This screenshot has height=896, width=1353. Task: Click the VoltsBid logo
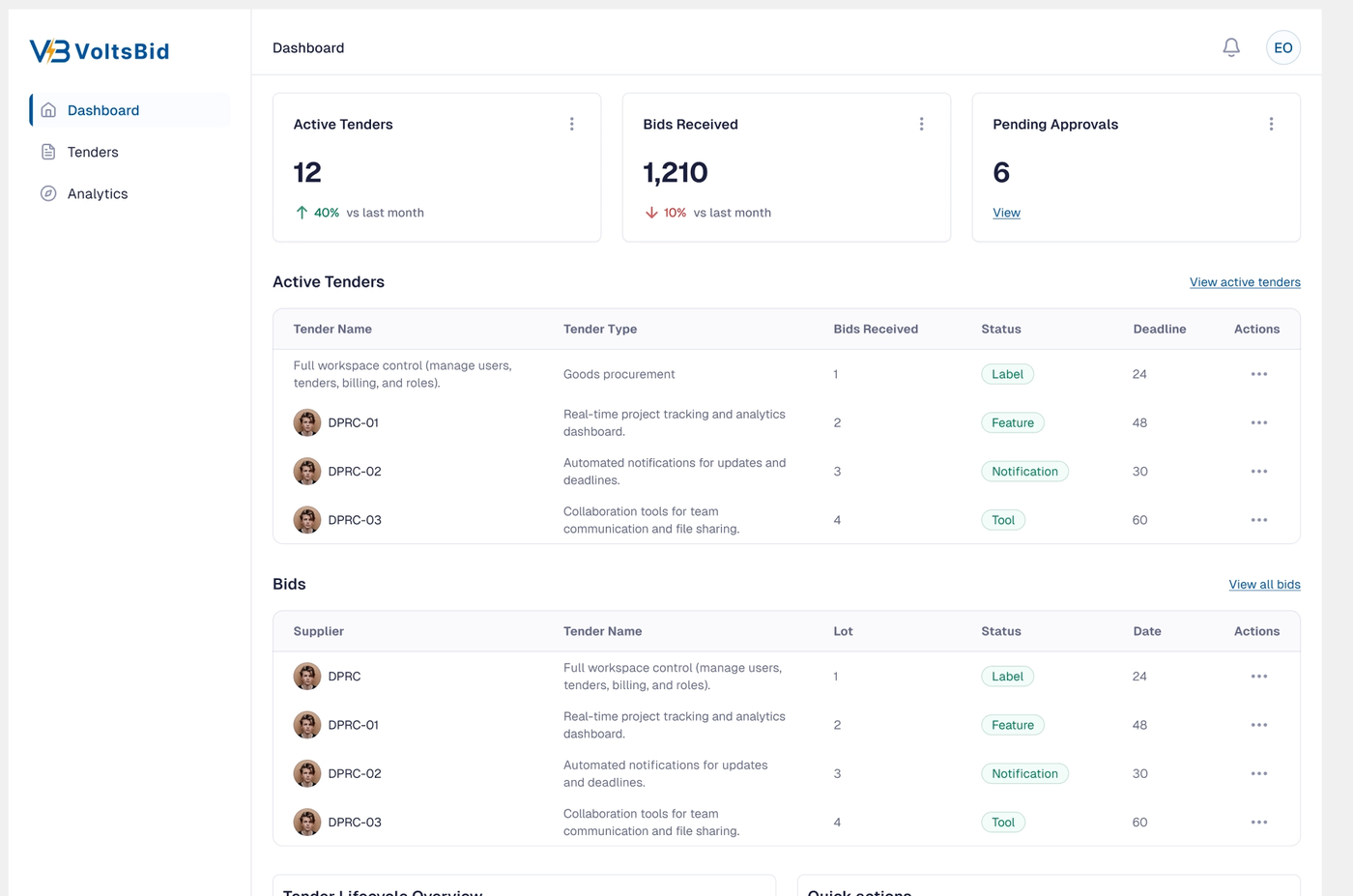click(100, 51)
